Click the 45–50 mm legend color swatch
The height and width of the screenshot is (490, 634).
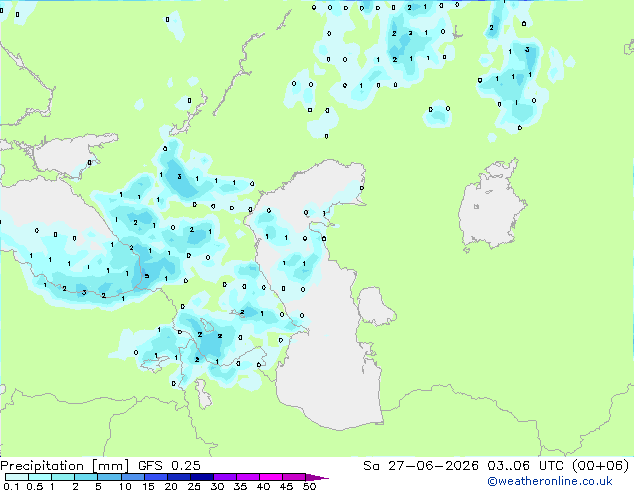(294, 477)
